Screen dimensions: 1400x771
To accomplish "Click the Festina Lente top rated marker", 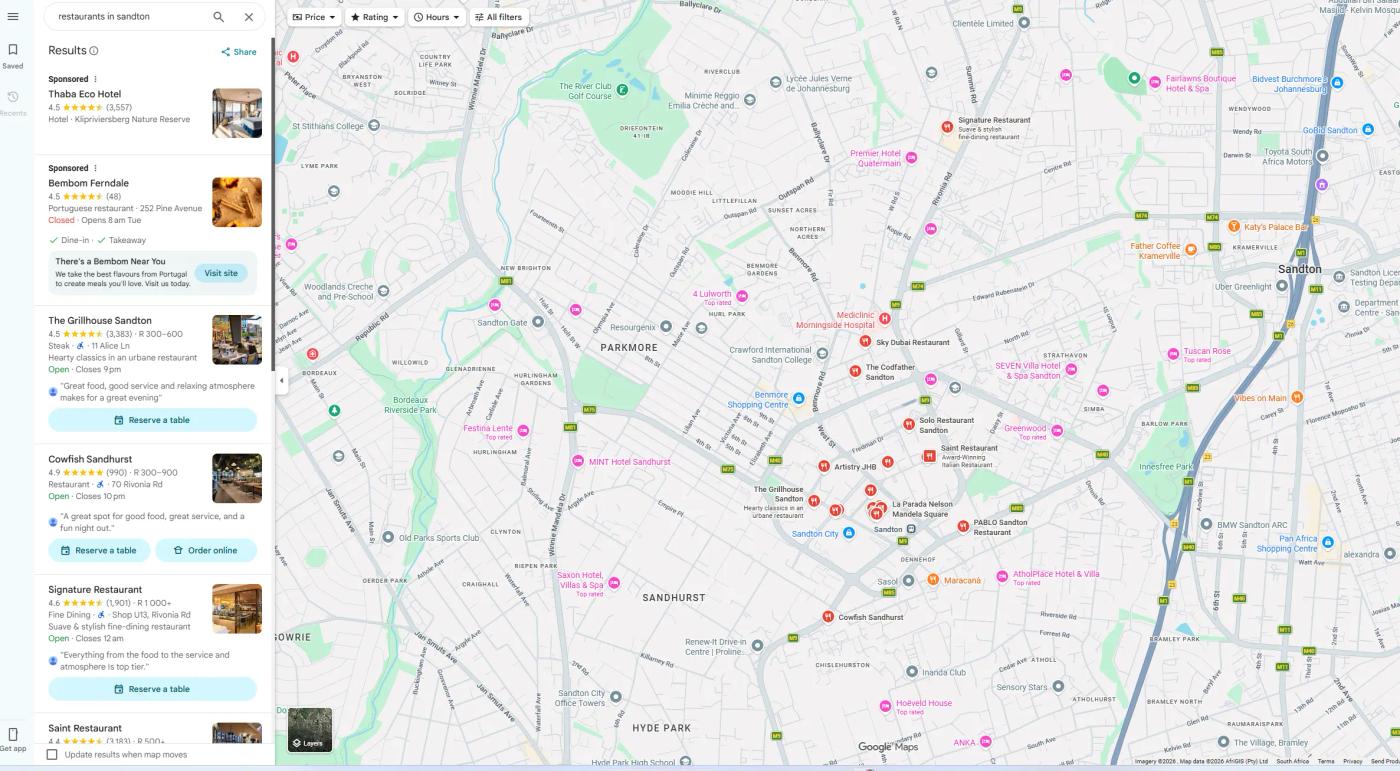I will click(523, 431).
